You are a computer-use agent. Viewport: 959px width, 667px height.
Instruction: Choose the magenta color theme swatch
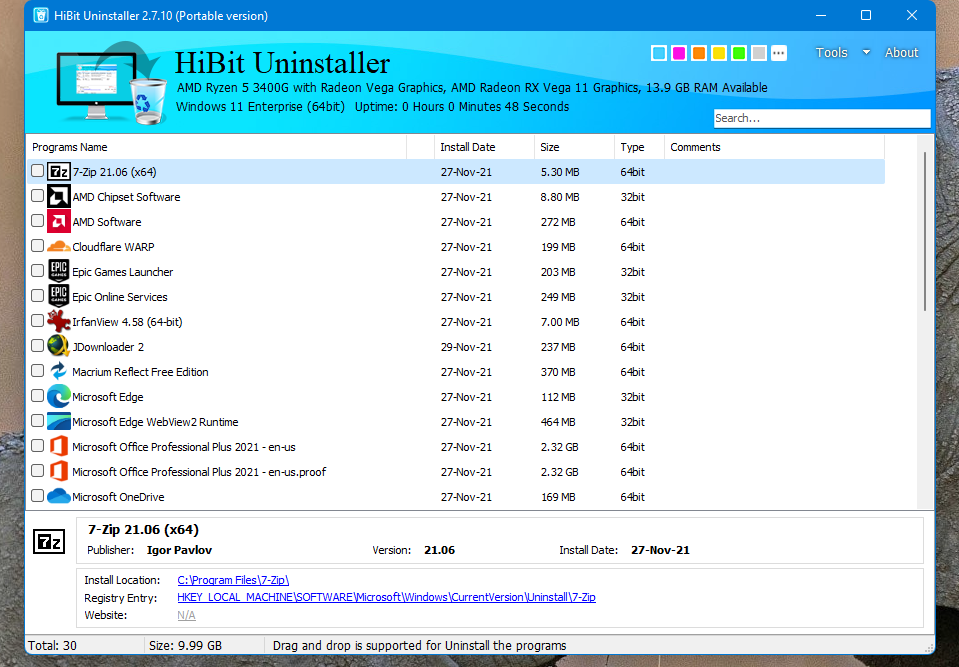coord(679,53)
